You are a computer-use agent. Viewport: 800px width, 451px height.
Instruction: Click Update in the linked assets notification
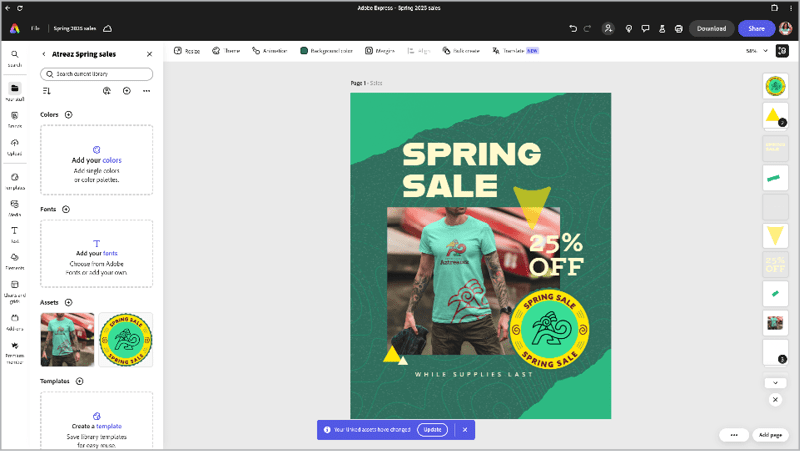[432, 430]
